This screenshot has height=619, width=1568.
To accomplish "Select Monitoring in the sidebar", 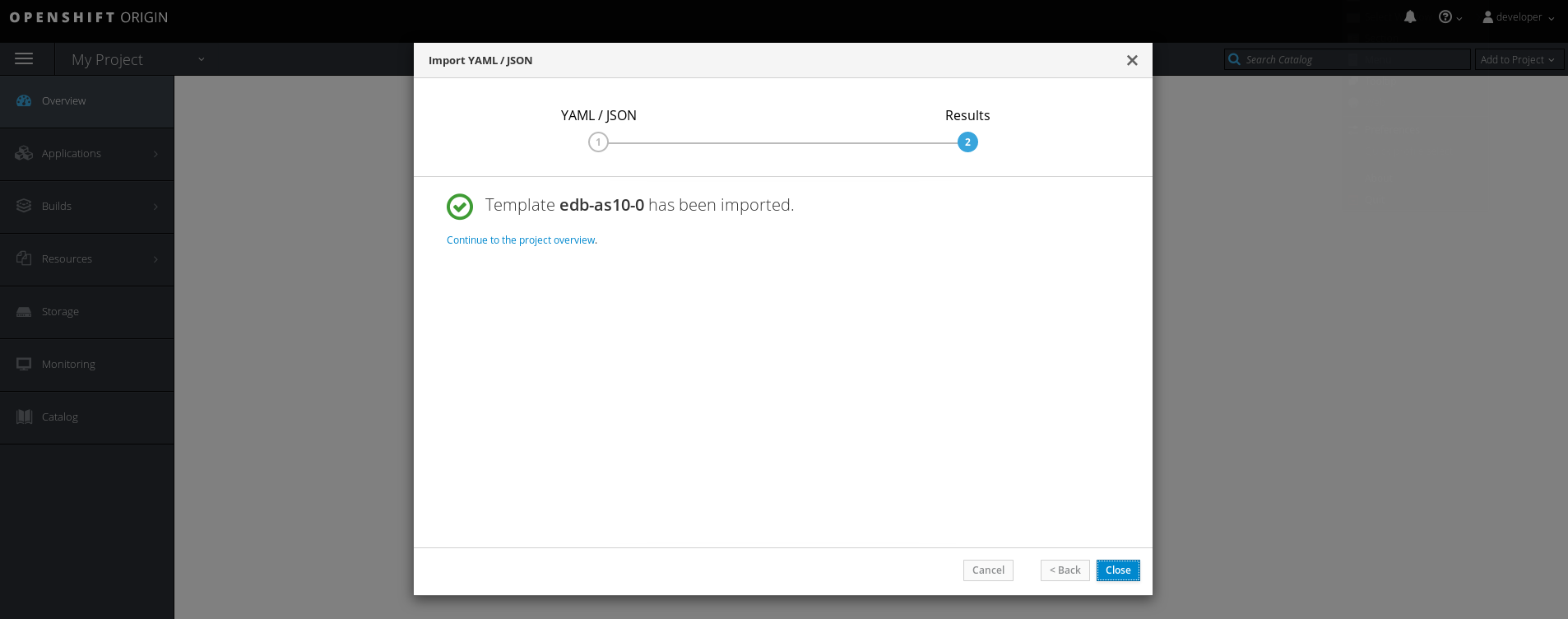I will [86, 365].
